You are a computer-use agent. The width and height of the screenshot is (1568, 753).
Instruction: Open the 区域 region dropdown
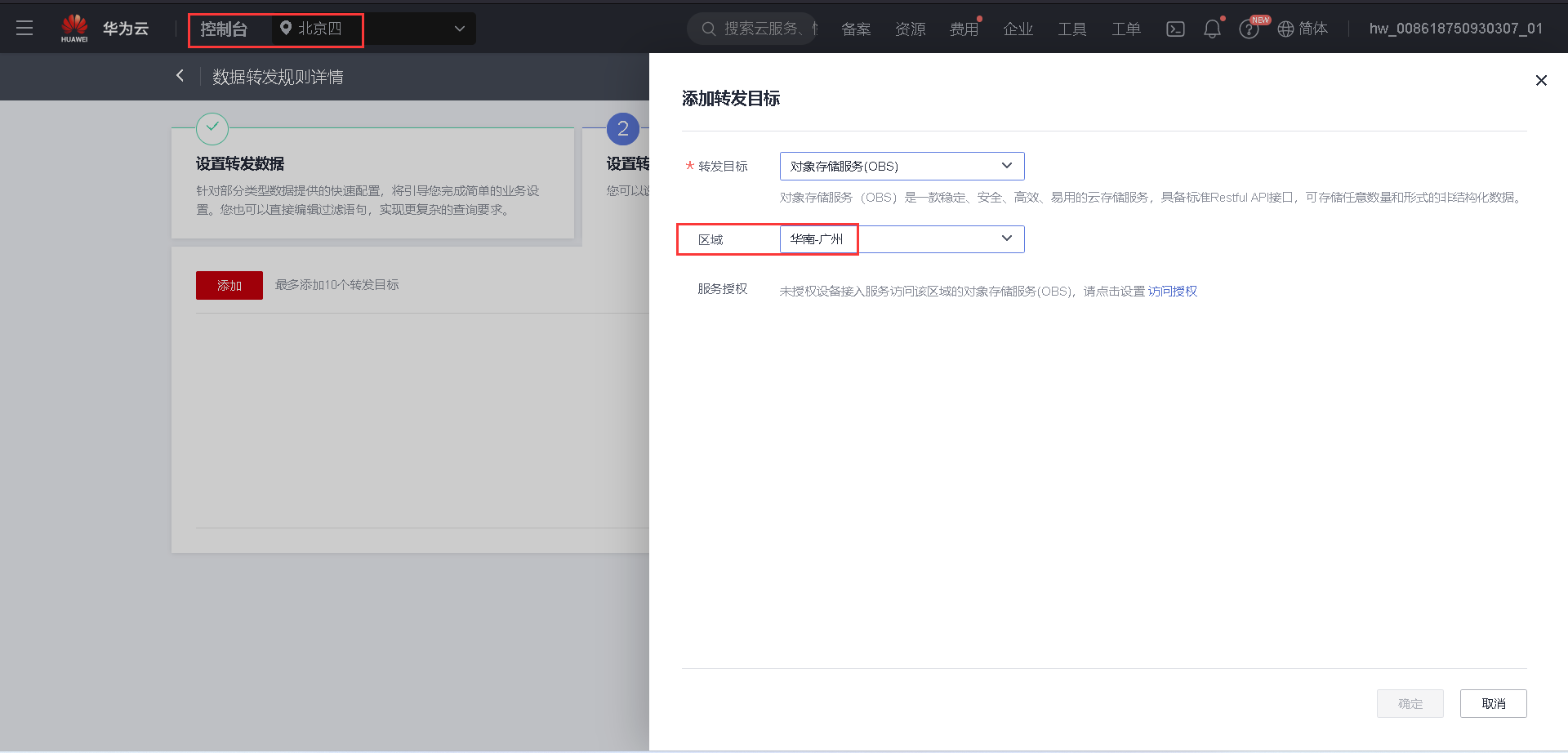(x=1007, y=238)
